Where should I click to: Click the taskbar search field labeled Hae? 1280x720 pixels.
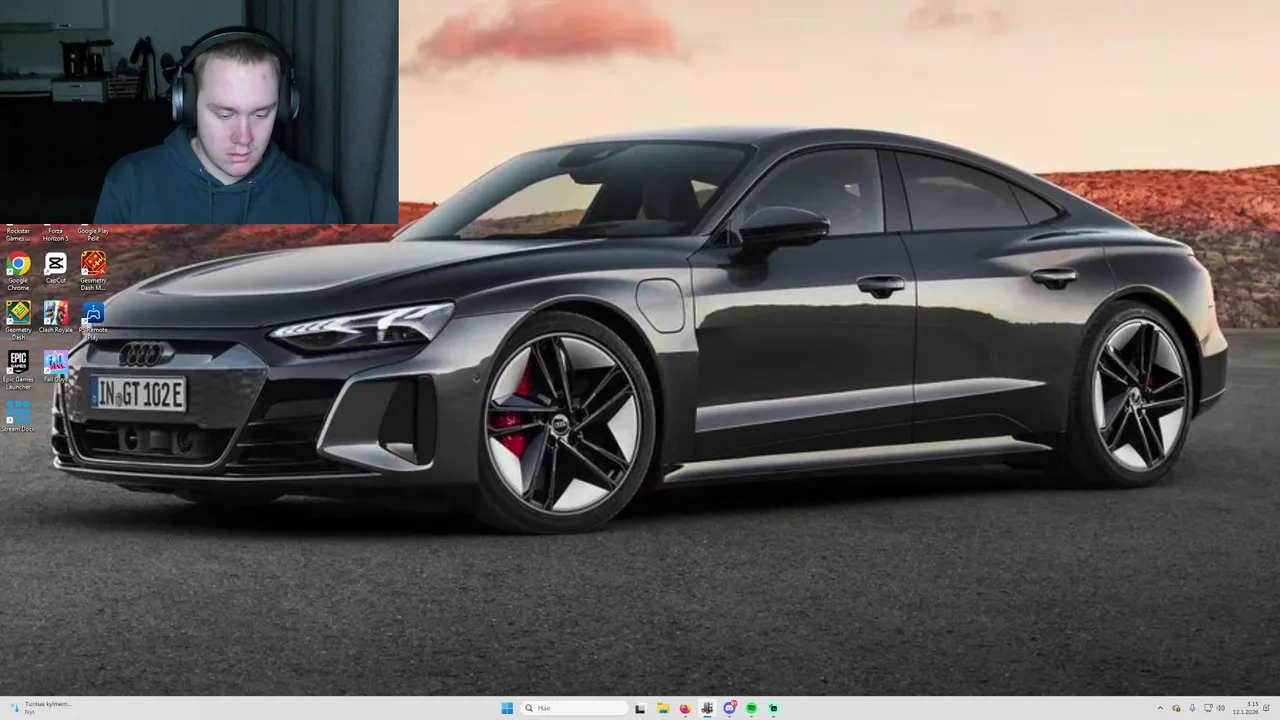pyautogui.click(x=574, y=708)
